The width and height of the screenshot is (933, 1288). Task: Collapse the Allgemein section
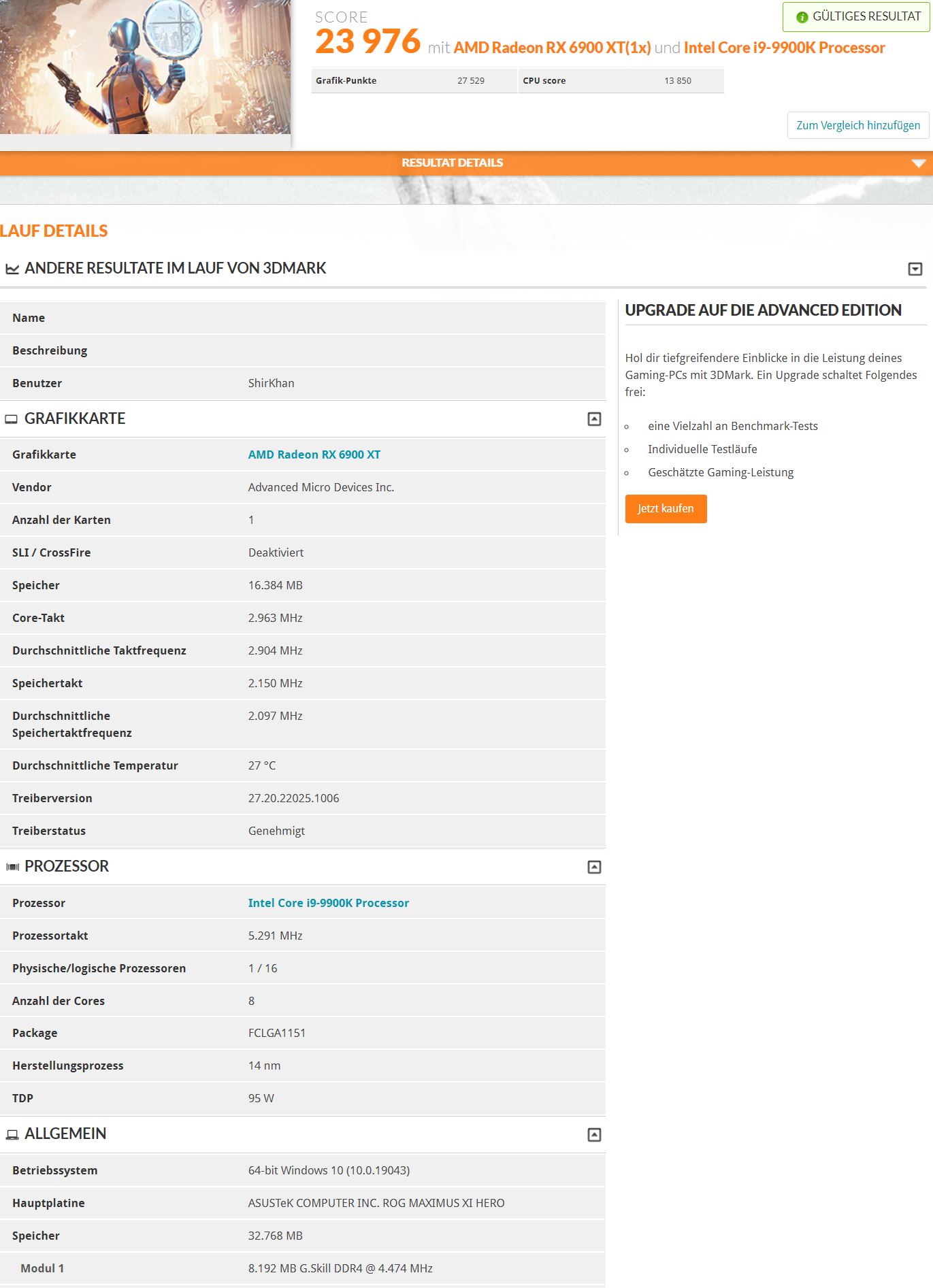[594, 1134]
